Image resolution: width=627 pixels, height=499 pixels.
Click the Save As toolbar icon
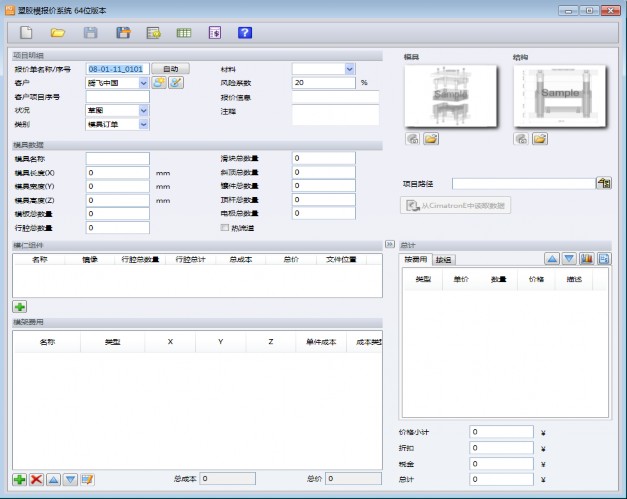click(123, 33)
